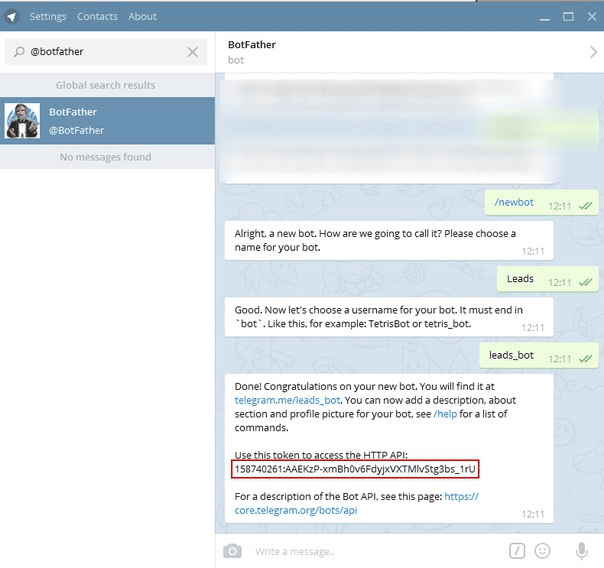Viewport: 604px width, 568px height.
Task: Click the /help command link
Action: pyautogui.click(x=445, y=414)
